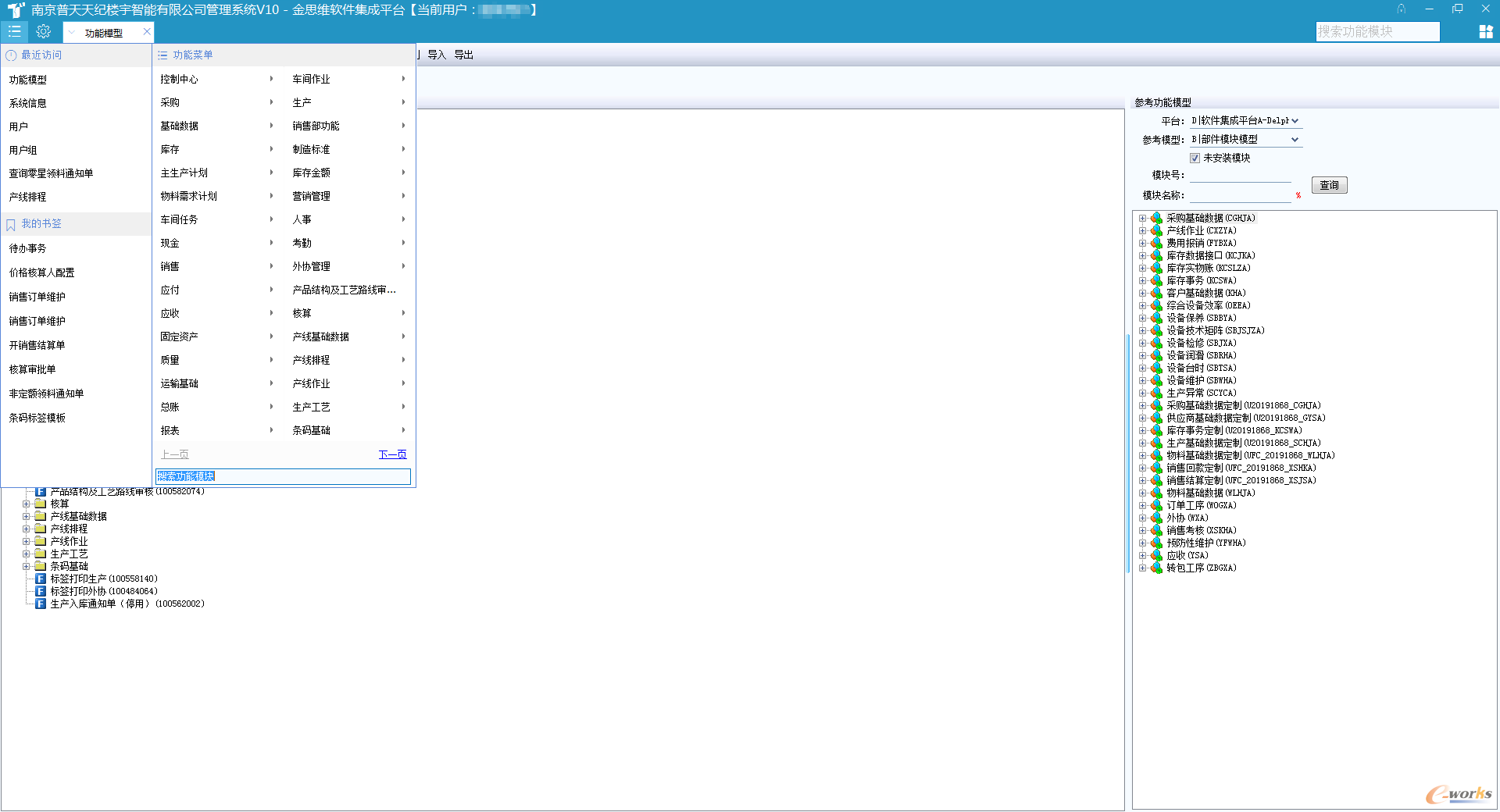Image resolution: width=1500 pixels, height=812 pixels.
Task: Open the 物料需求计划 submenu
Action: click(x=217, y=196)
